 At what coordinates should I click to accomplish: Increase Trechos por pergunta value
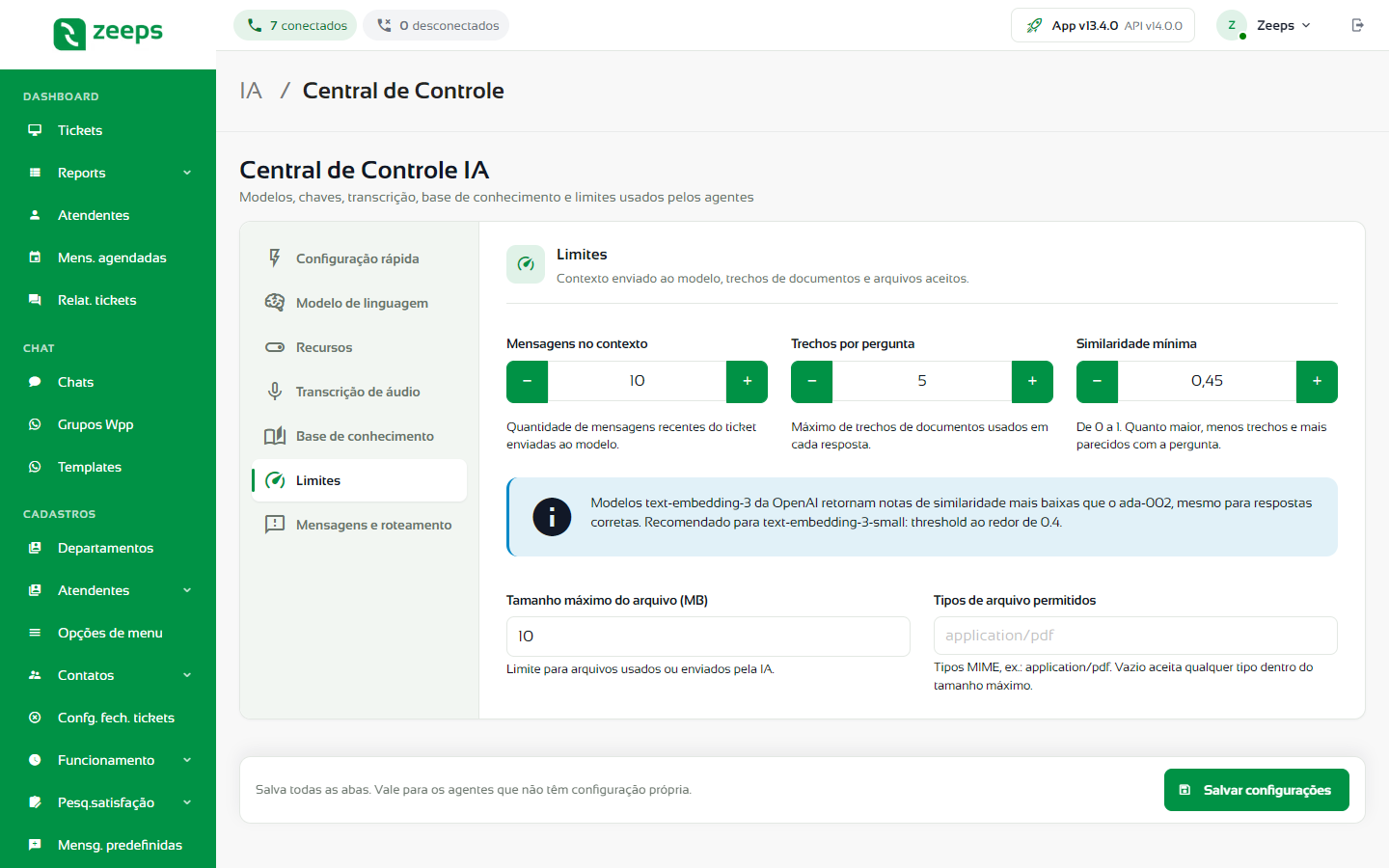pos(1032,382)
